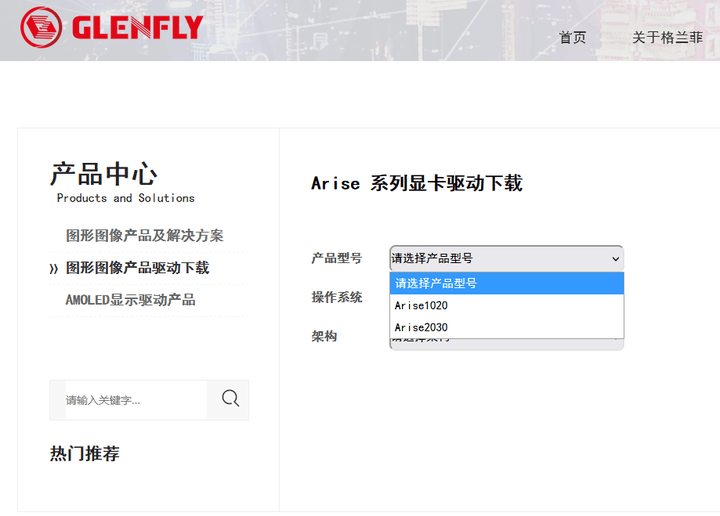720x516 pixels.
Task: Open AMOLED显示驱动产品 in sidebar
Action: click(130, 300)
